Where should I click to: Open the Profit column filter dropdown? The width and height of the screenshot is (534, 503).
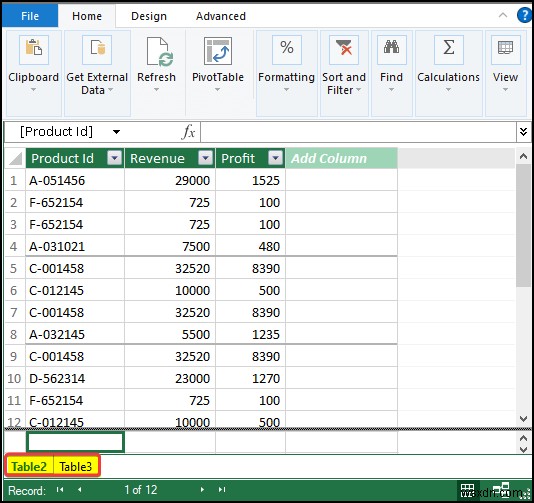click(x=276, y=158)
